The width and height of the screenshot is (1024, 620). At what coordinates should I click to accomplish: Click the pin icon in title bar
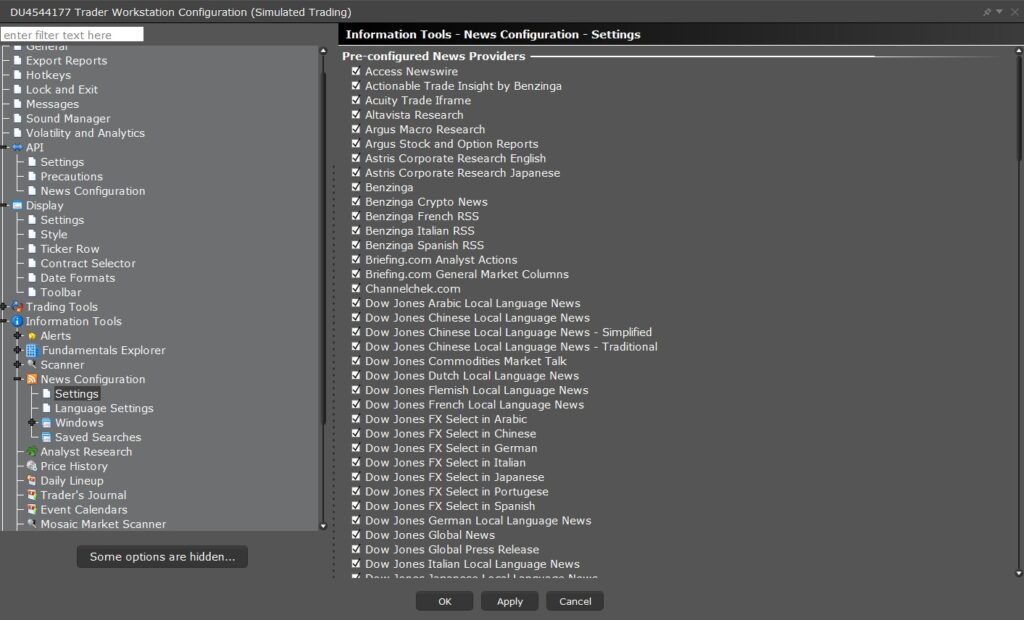987,12
